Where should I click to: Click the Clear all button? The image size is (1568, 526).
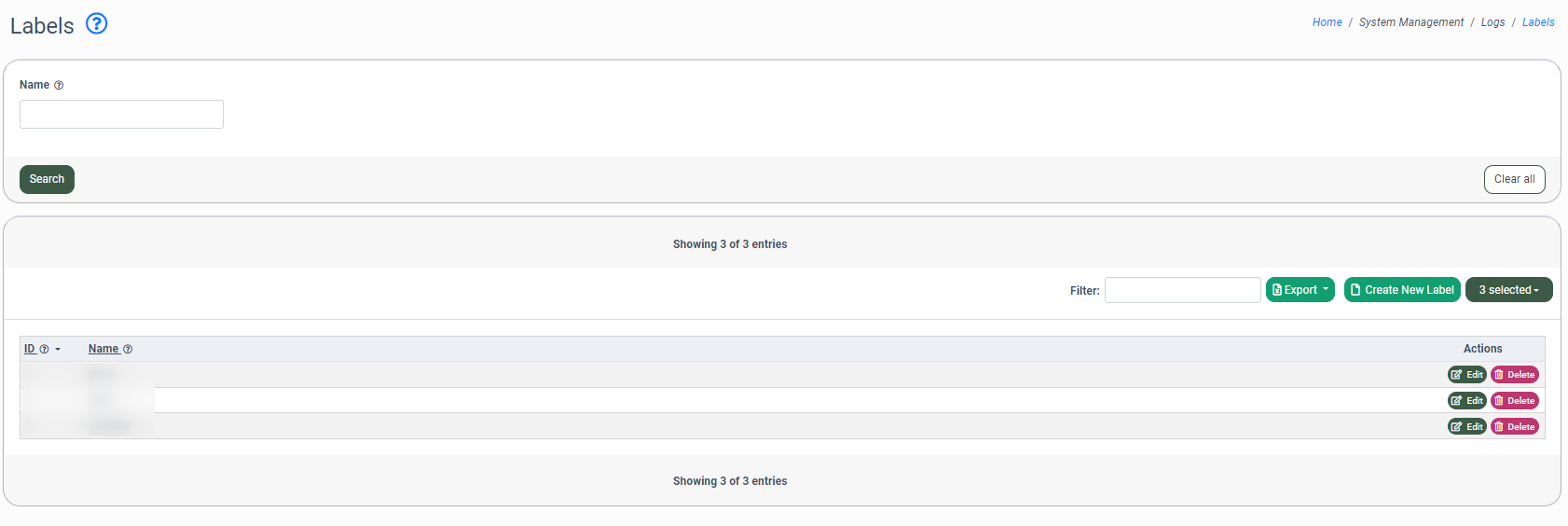coord(1514,179)
